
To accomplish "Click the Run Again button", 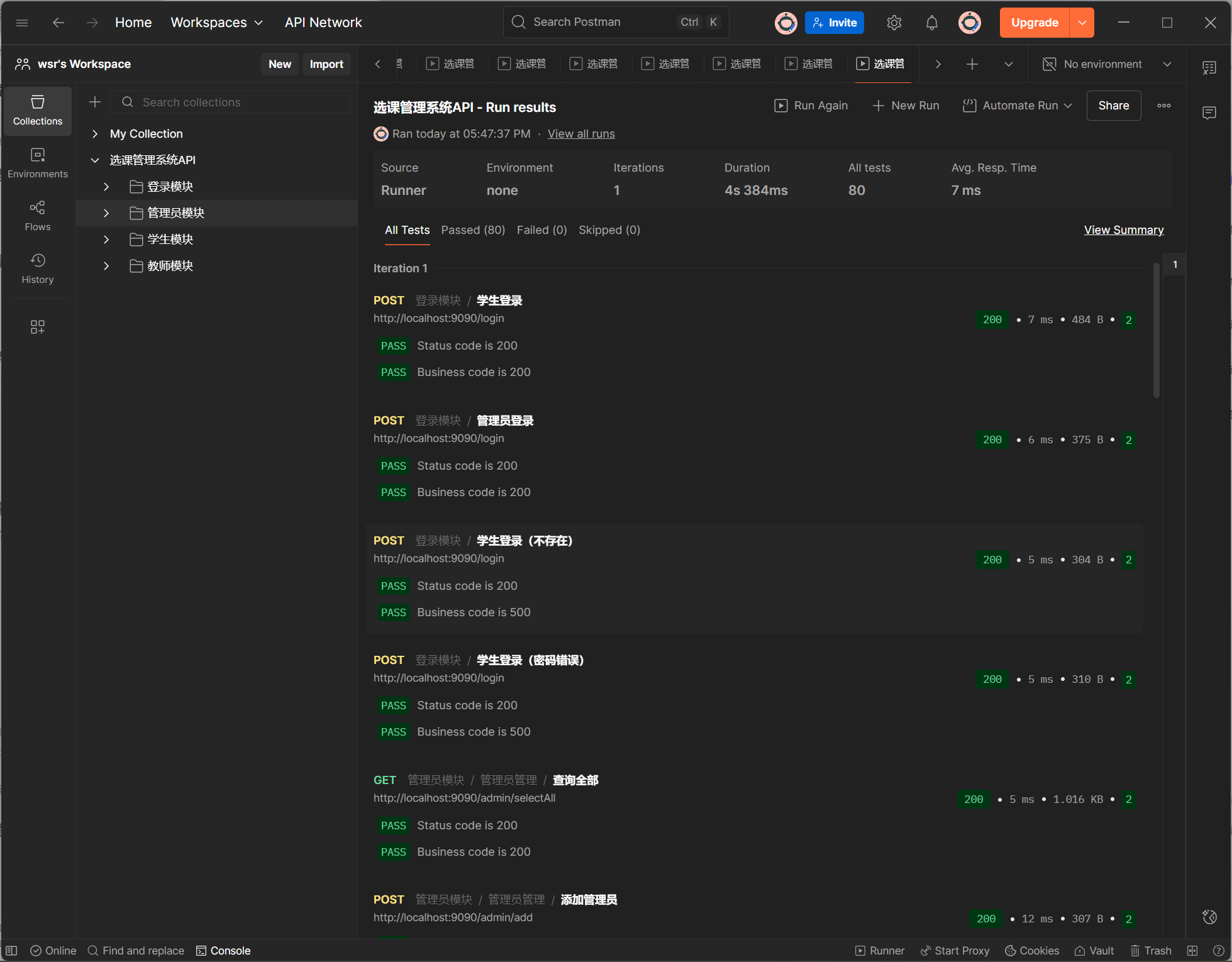I will (811, 106).
